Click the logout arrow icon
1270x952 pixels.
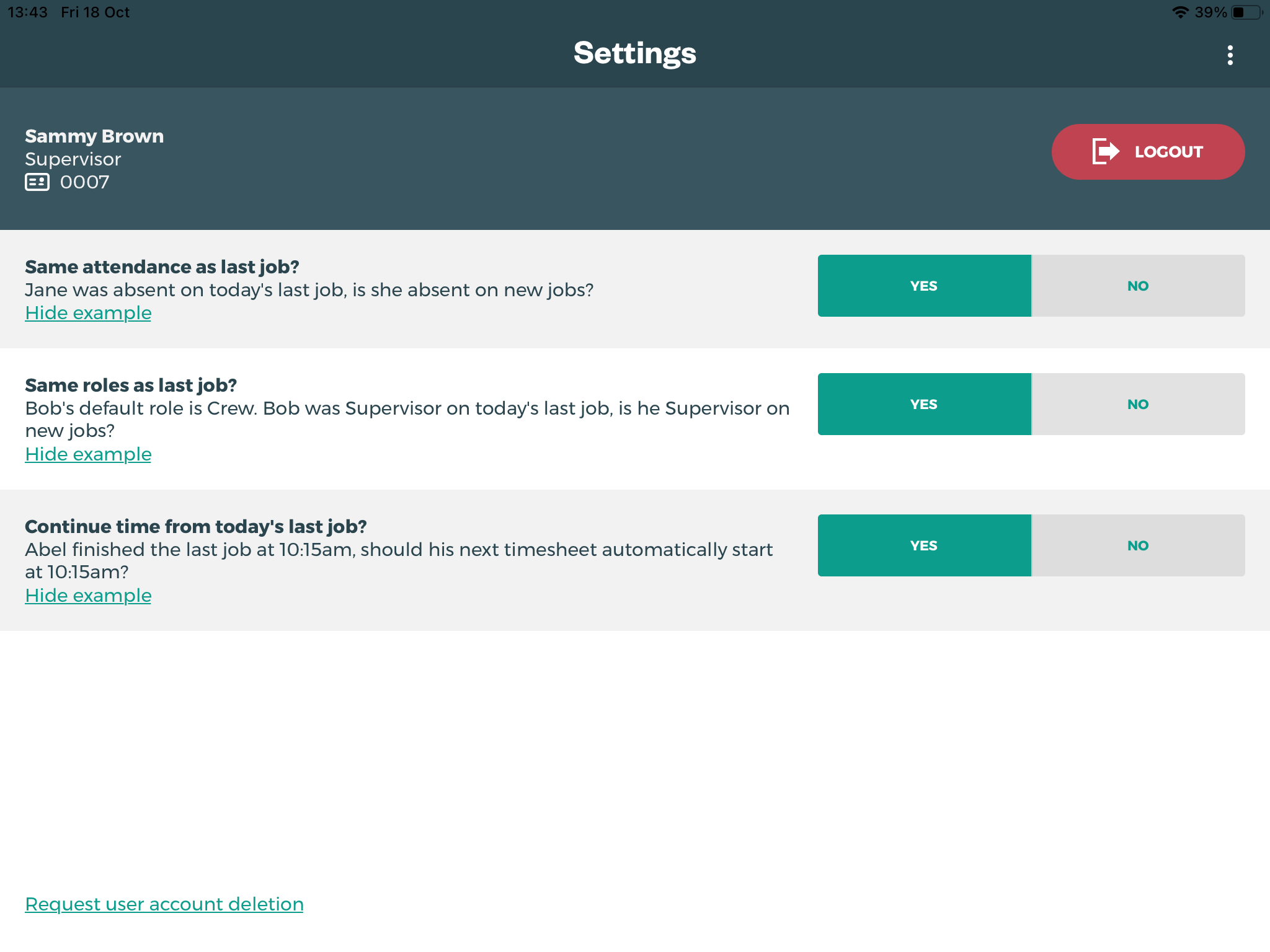1105,151
